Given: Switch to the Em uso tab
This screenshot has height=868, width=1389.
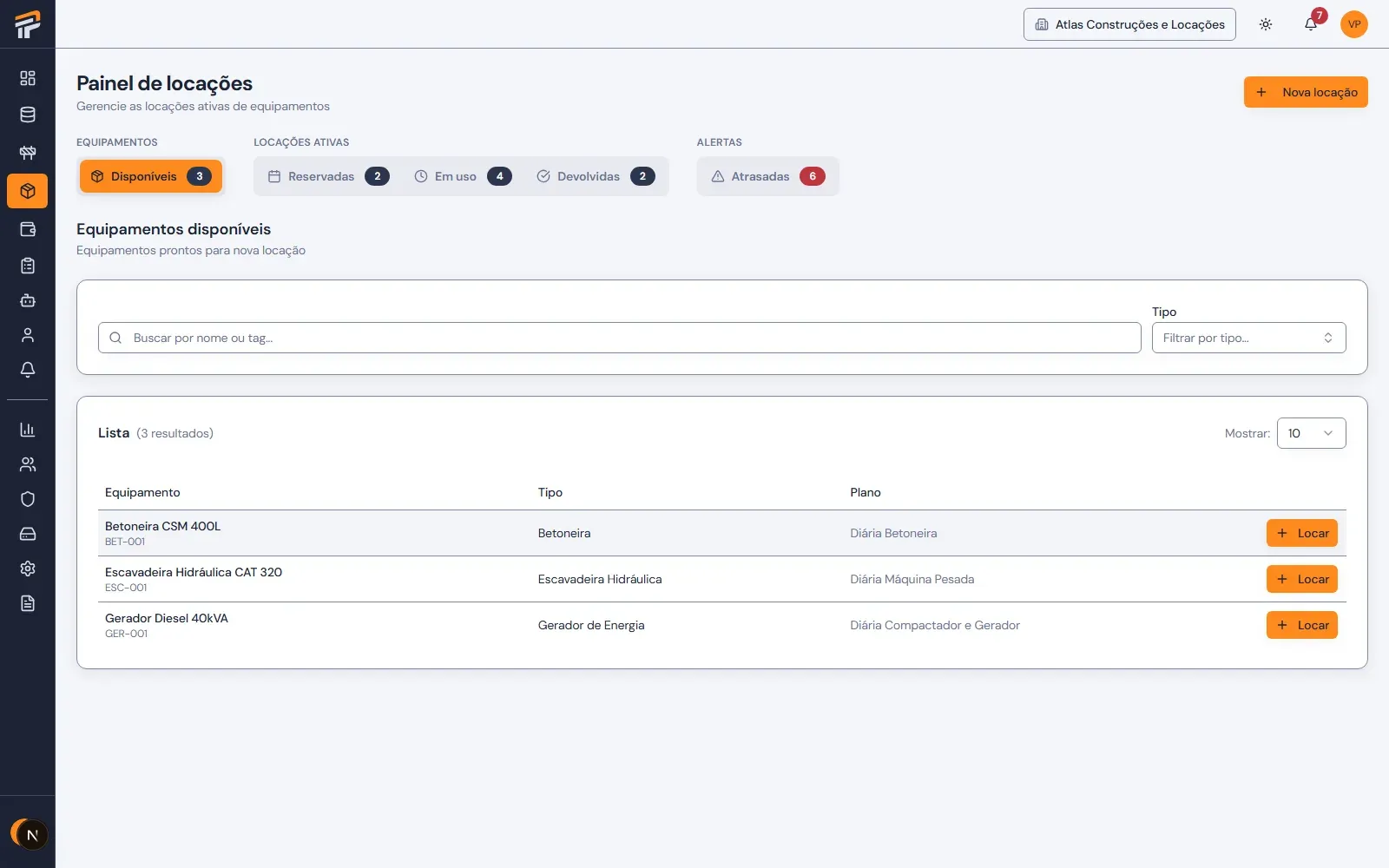Looking at the screenshot, I should (462, 176).
